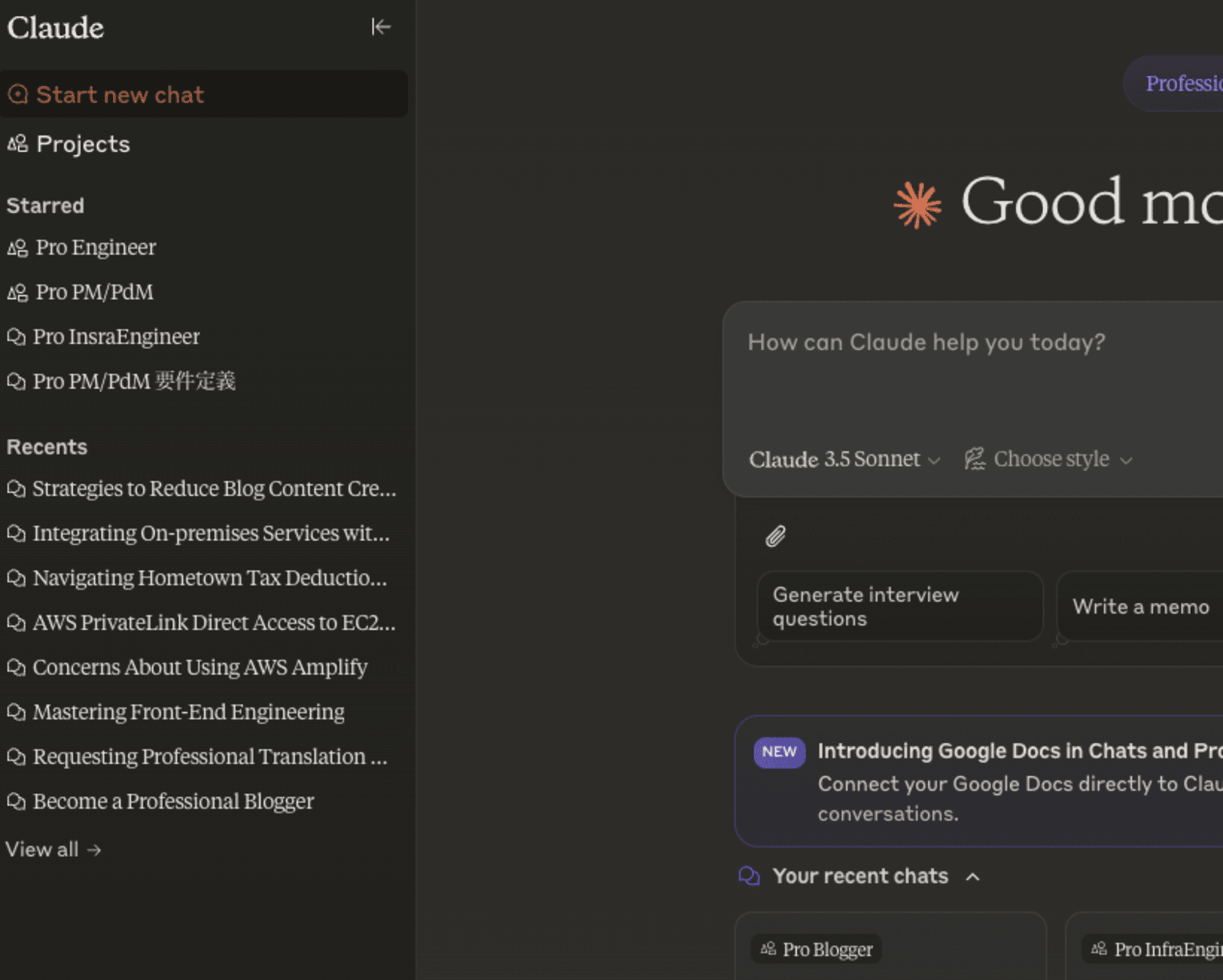The image size is (1223, 980).
Task: Open the Choose style dropdown
Action: [1049, 459]
